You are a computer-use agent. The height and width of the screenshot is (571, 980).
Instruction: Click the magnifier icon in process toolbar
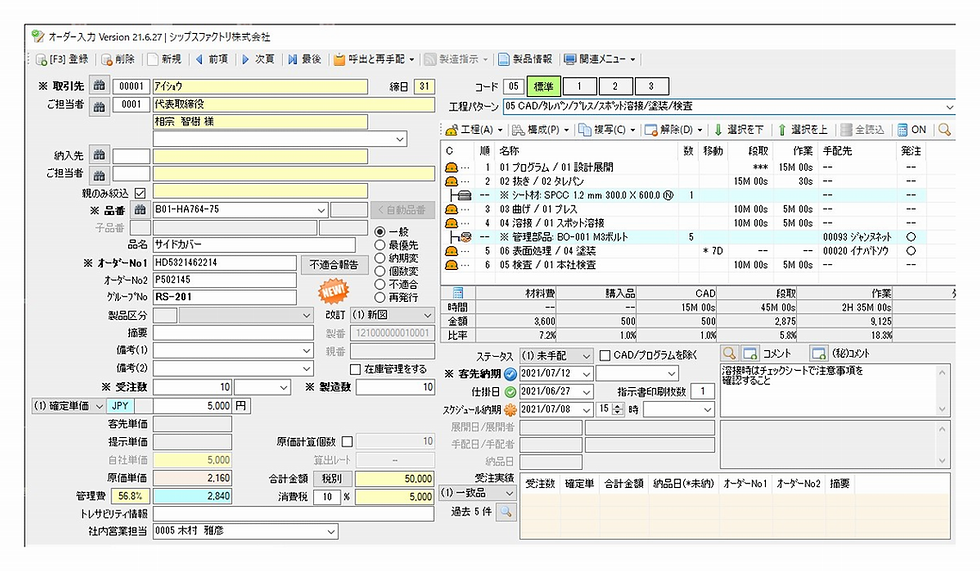pyautogui.click(x=944, y=130)
